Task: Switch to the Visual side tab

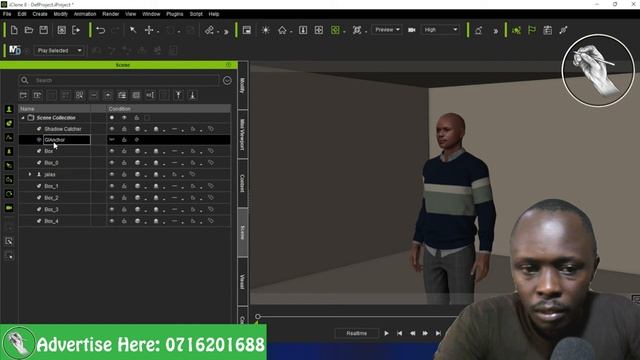Action: pos(242,281)
